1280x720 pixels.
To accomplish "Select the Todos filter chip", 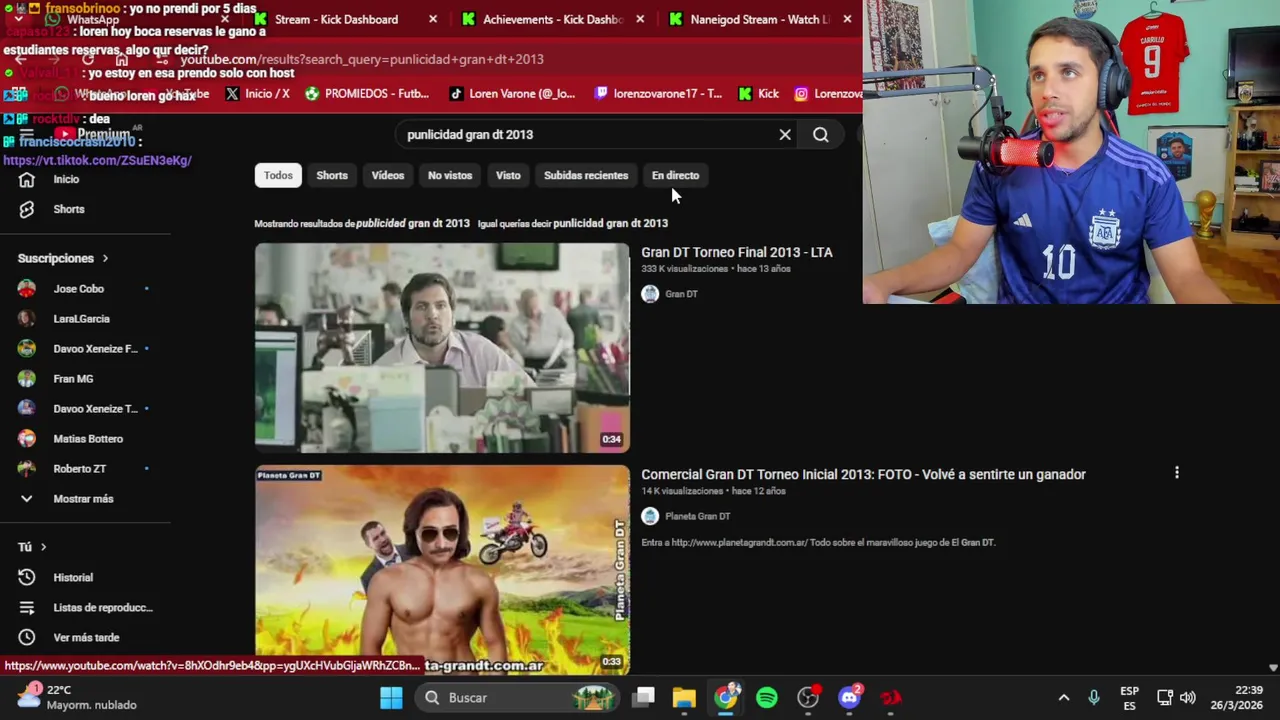I will pyautogui.click(x=278, y=175).
